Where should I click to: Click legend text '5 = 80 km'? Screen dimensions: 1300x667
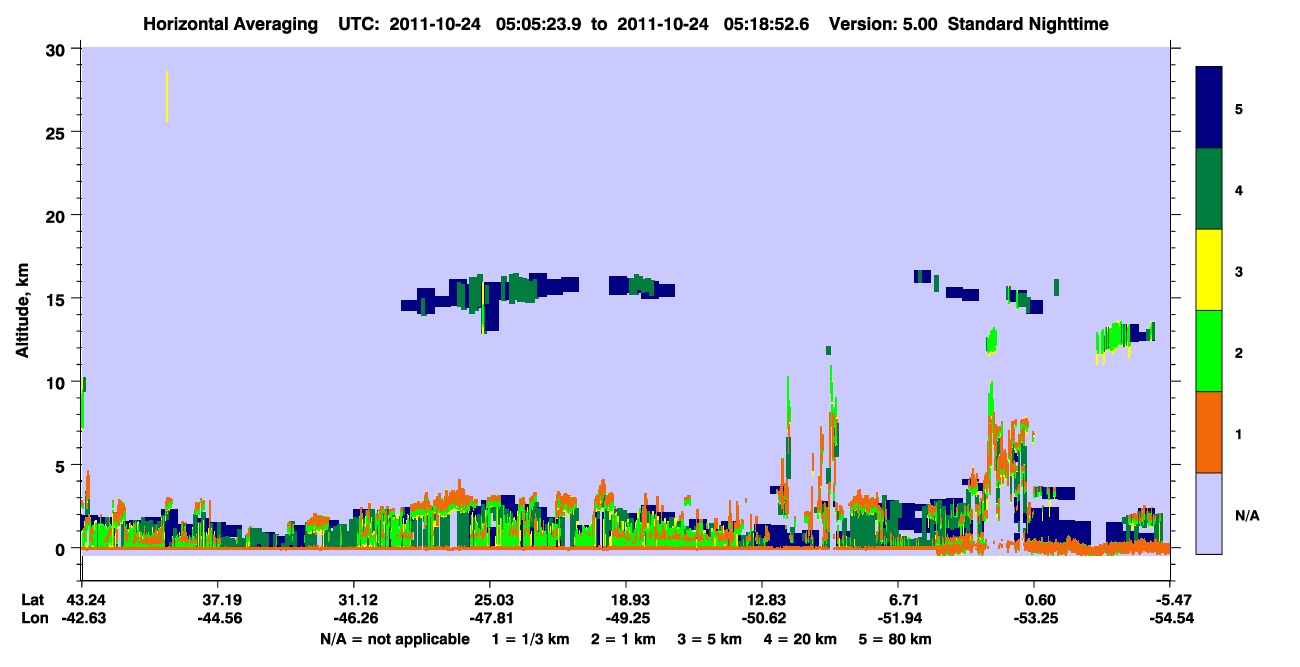point(897,639)
